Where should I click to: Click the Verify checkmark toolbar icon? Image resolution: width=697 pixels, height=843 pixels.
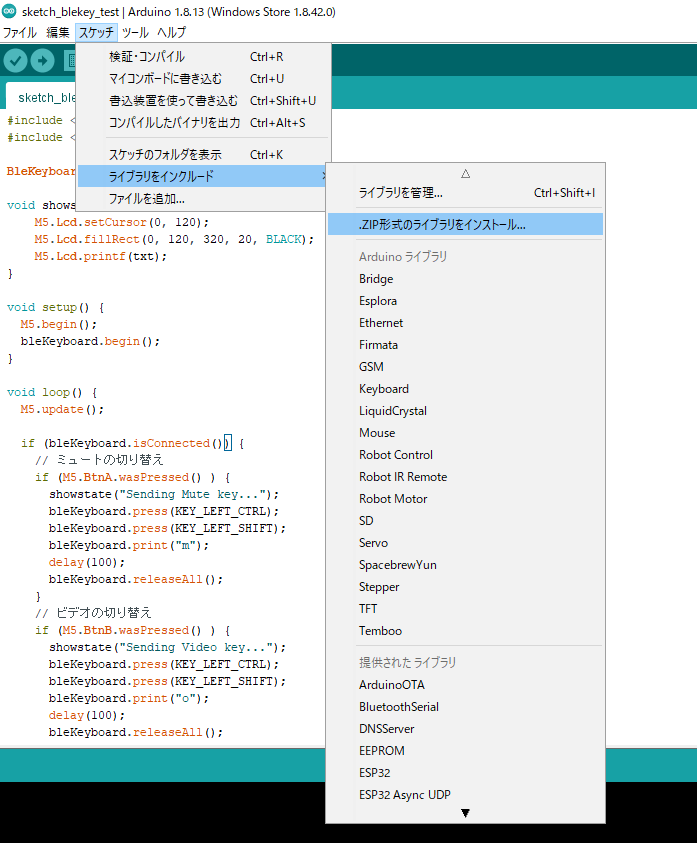[16, 60]
